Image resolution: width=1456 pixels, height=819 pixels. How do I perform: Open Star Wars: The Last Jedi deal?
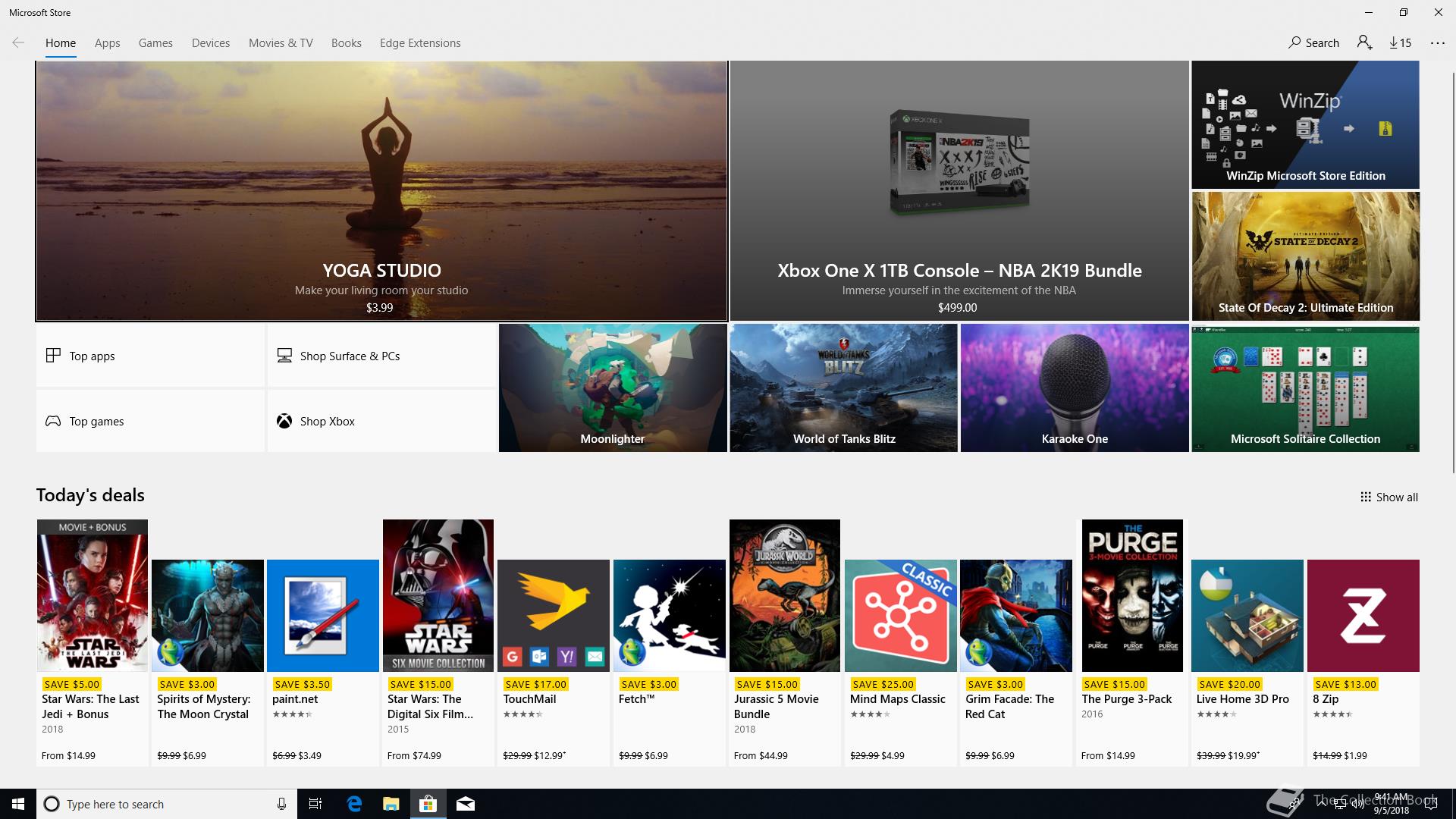tap(93, 642)
